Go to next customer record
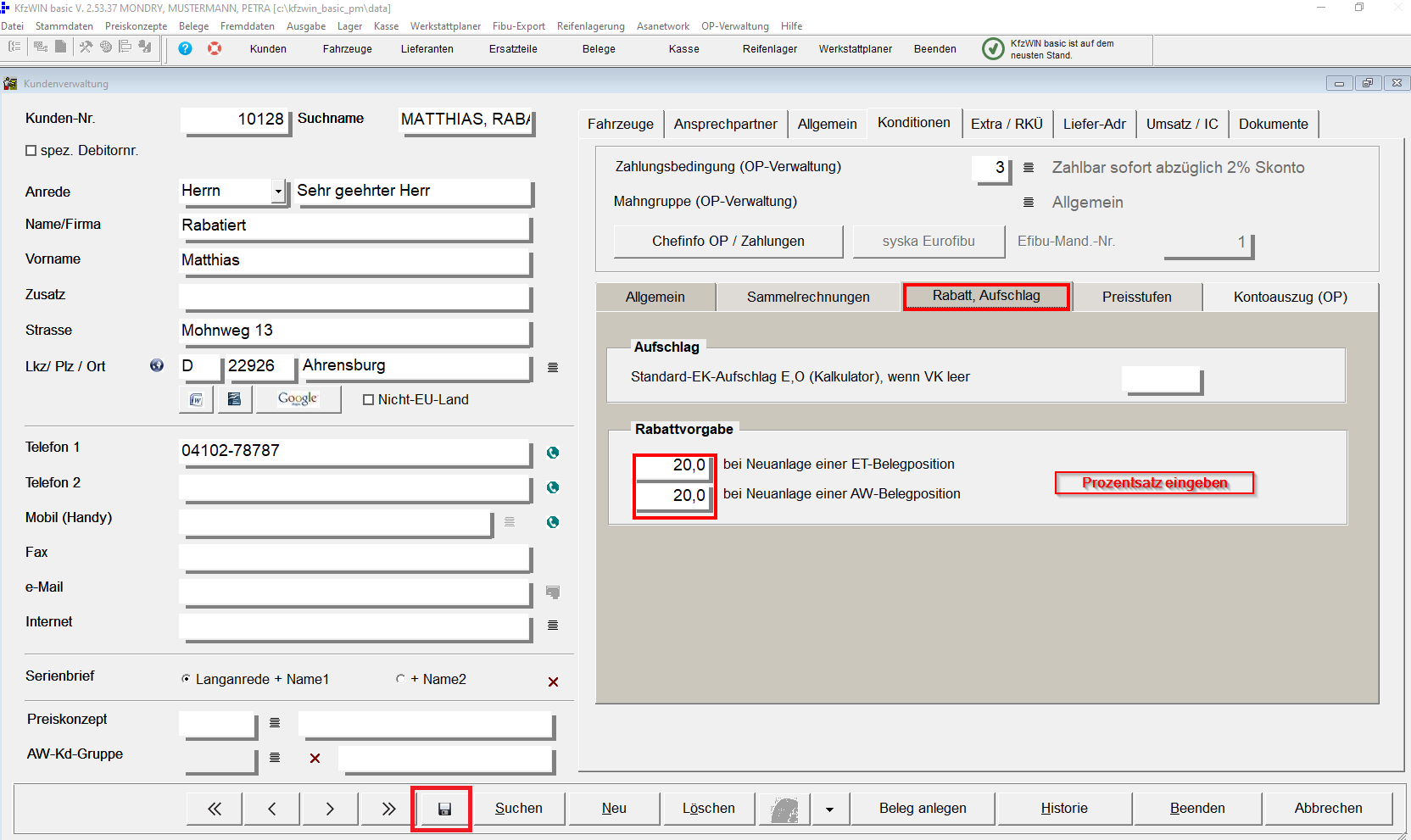The height and width of the screenshot is (840, 1411). point(330,809)
